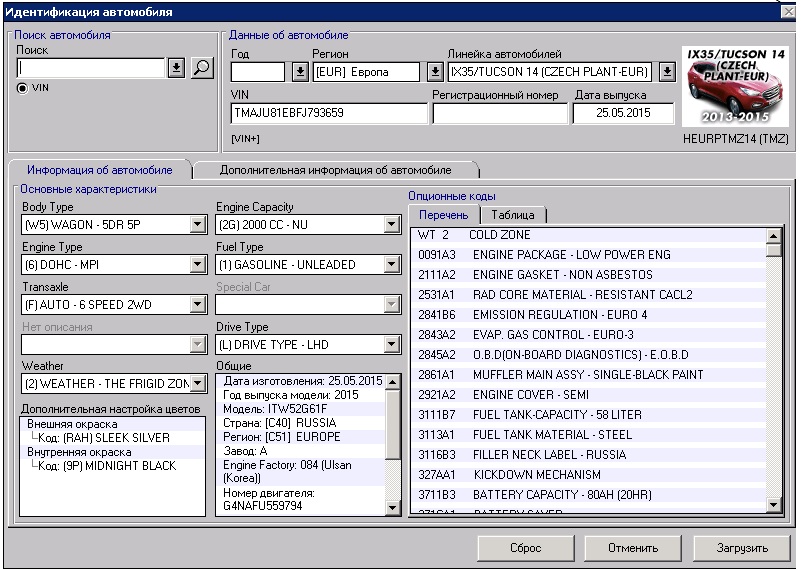Screen dimensions: 801x570
Task: Expand the Drive Type dropdown
Action: pos(391,345)
